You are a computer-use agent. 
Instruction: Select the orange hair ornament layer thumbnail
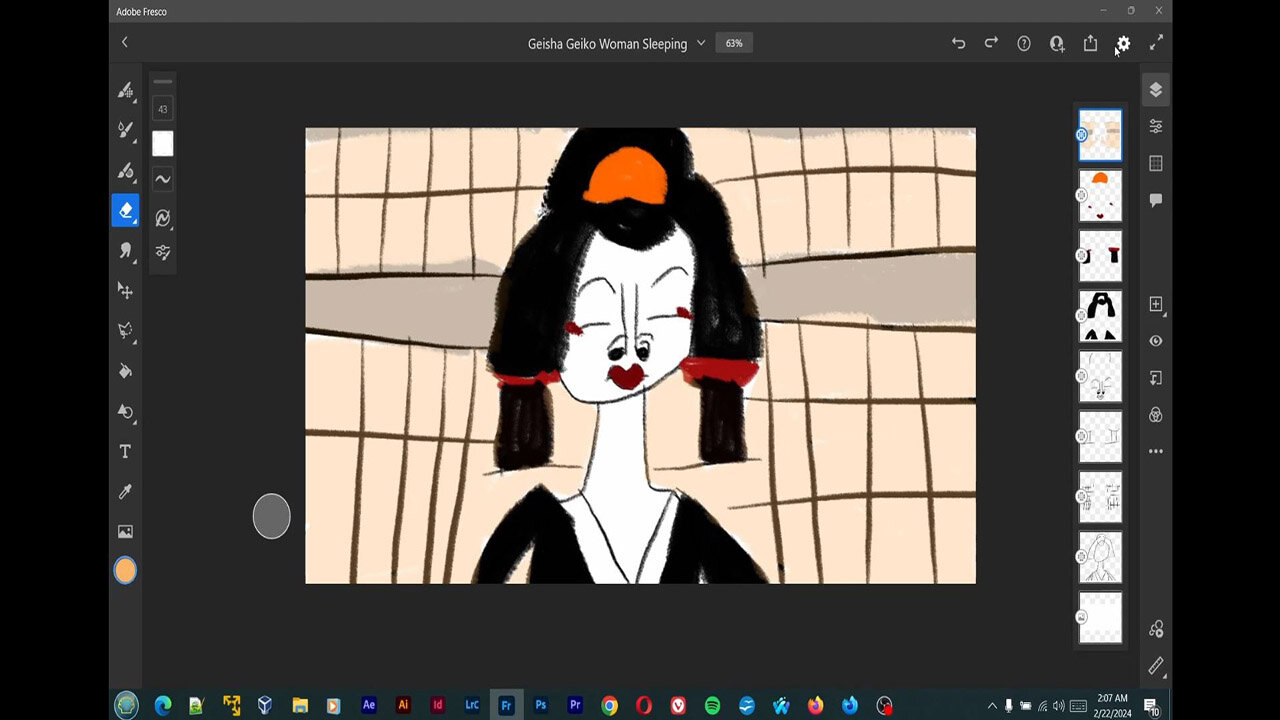(1100, 196)
